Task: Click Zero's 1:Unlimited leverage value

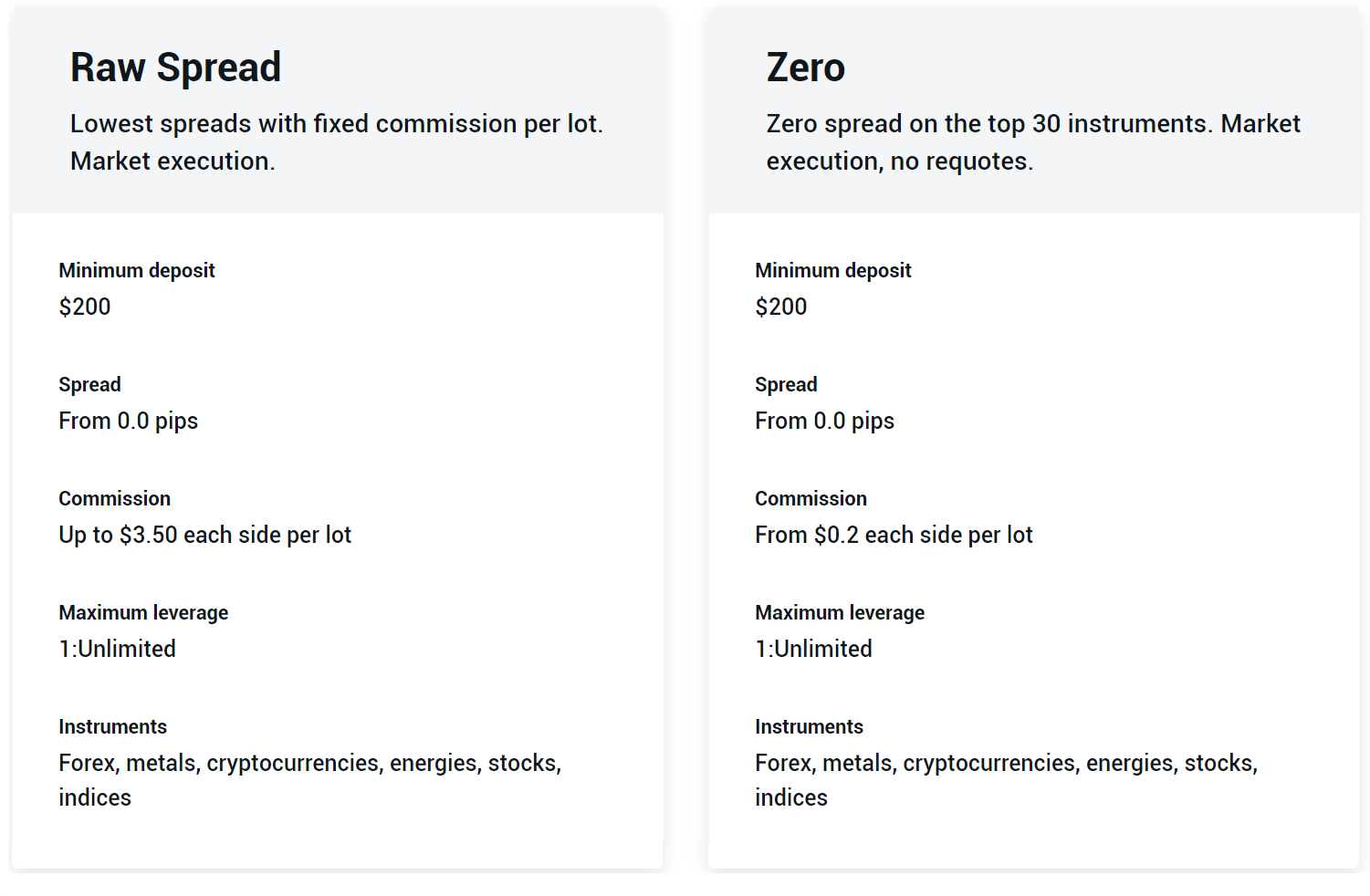Action: point(813,649)
